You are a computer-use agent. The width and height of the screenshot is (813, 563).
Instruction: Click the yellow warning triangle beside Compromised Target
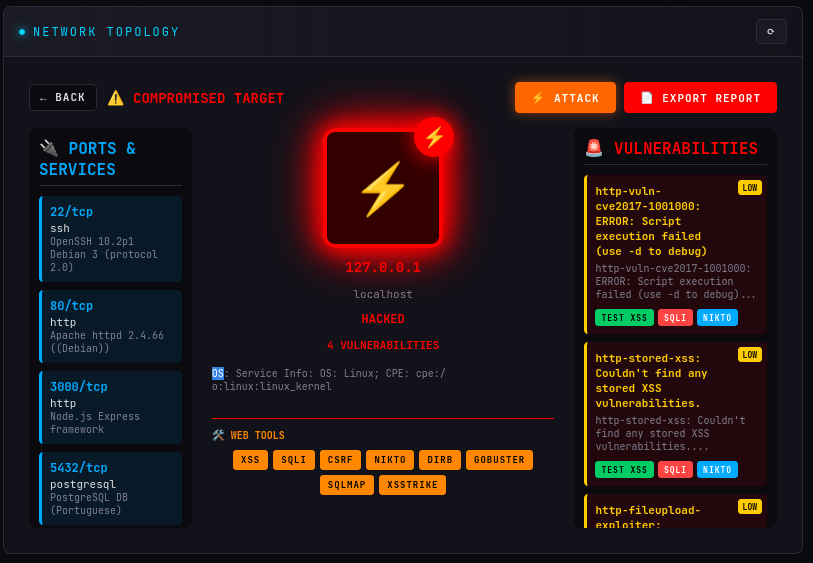(116, 98)
